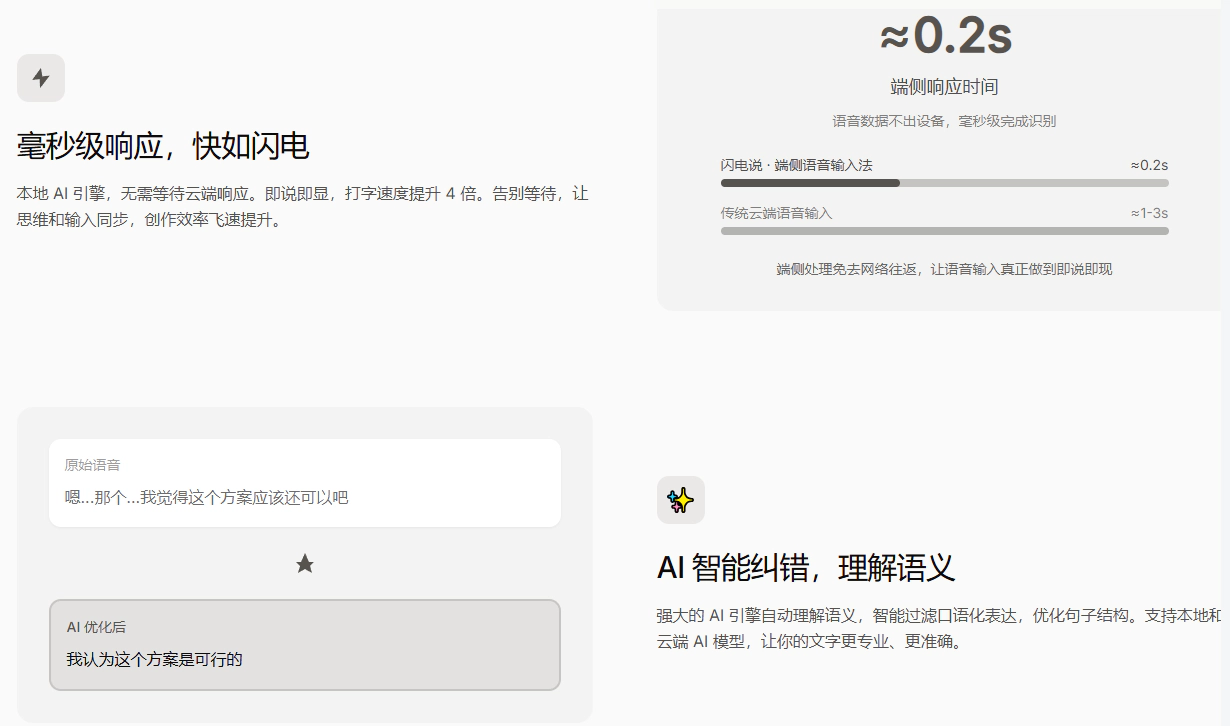This screenshot has height=726, width=1230.
Task: Click the heading 毫秒级响应，快如闪电
Action: 163,146
